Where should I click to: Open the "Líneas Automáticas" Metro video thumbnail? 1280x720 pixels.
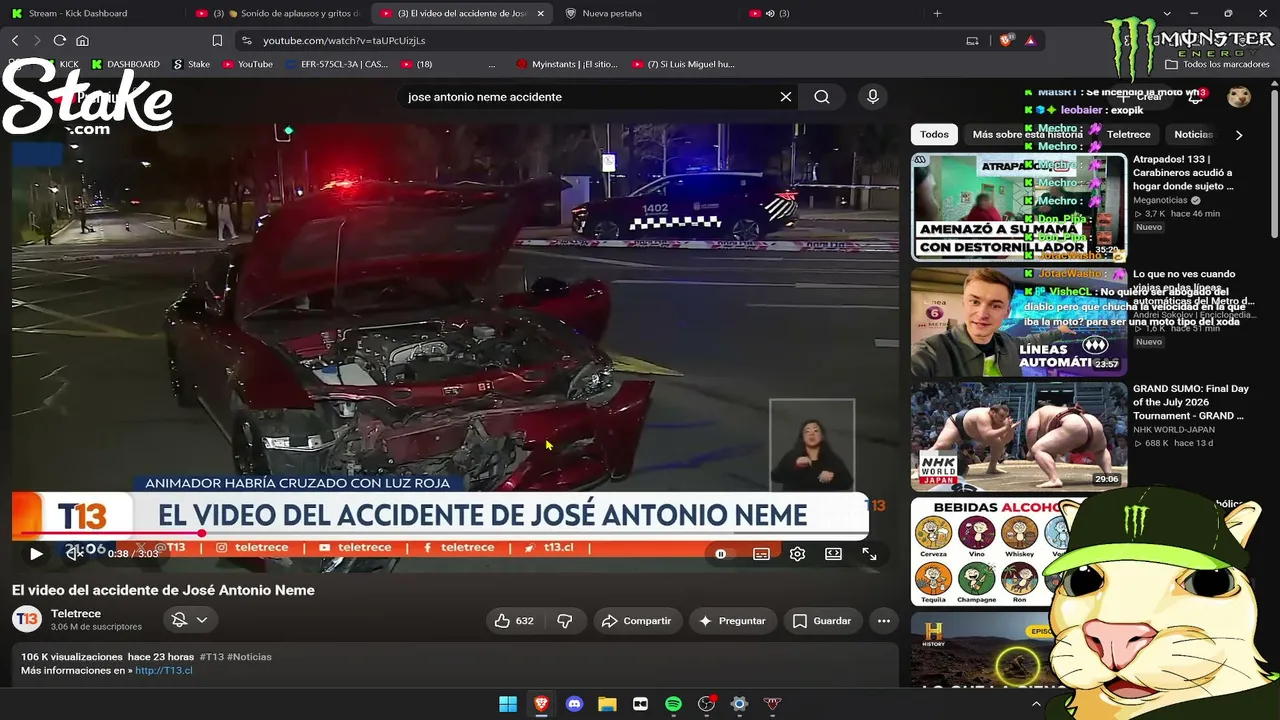1019,322
